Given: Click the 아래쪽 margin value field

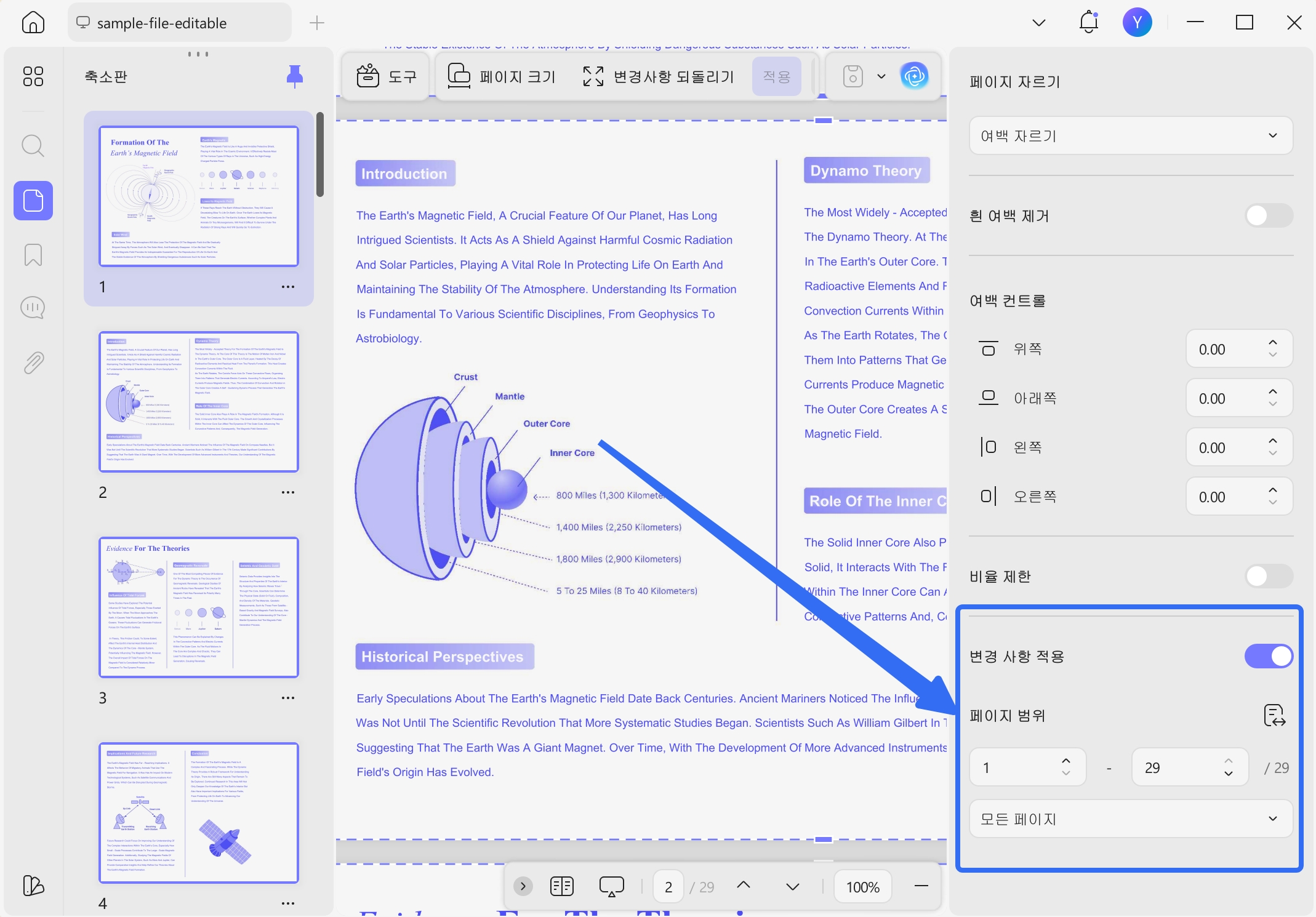Looking at the screenshot, I should pyautogui.click(x=1226, y=398).
